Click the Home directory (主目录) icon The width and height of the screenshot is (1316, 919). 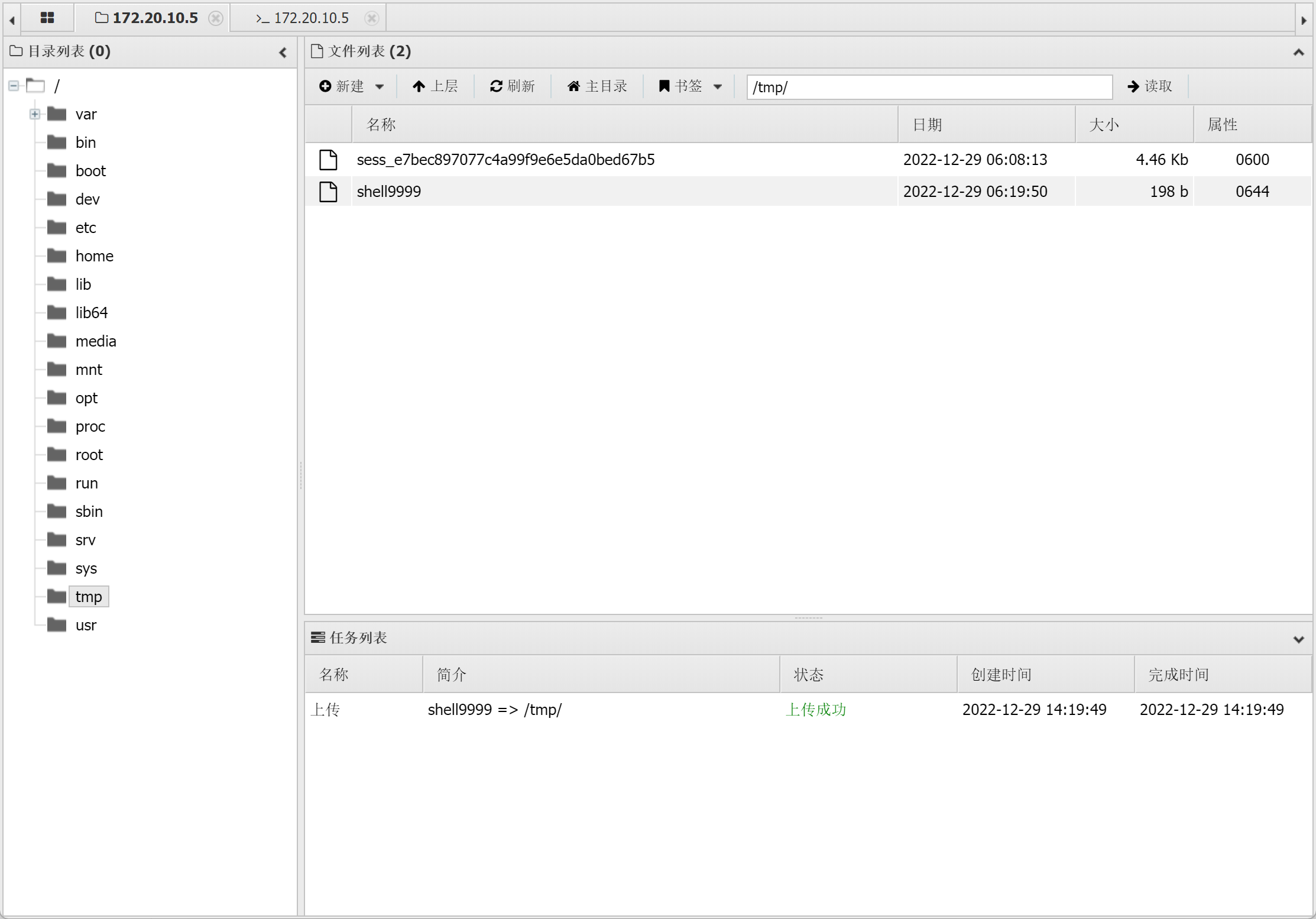coord(573,86)
